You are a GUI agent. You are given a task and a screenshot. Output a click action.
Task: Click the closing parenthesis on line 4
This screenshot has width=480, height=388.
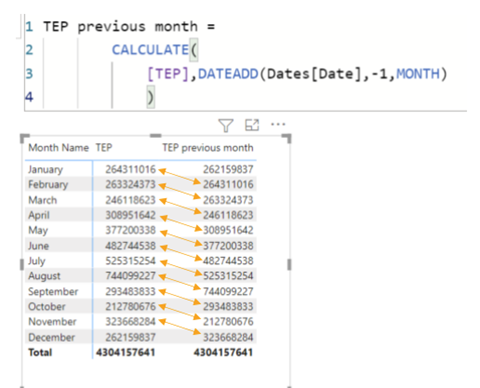coord(151,97)
